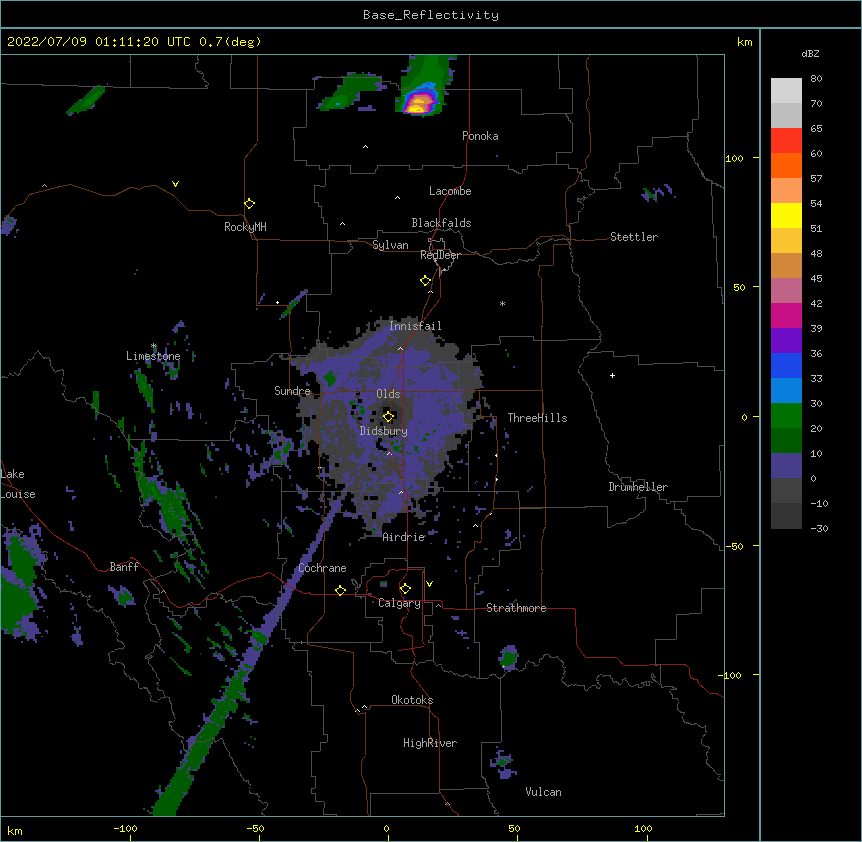
Task: Click the red 60-65 dBZ legend swatch
Action: [x=786, y=140]
